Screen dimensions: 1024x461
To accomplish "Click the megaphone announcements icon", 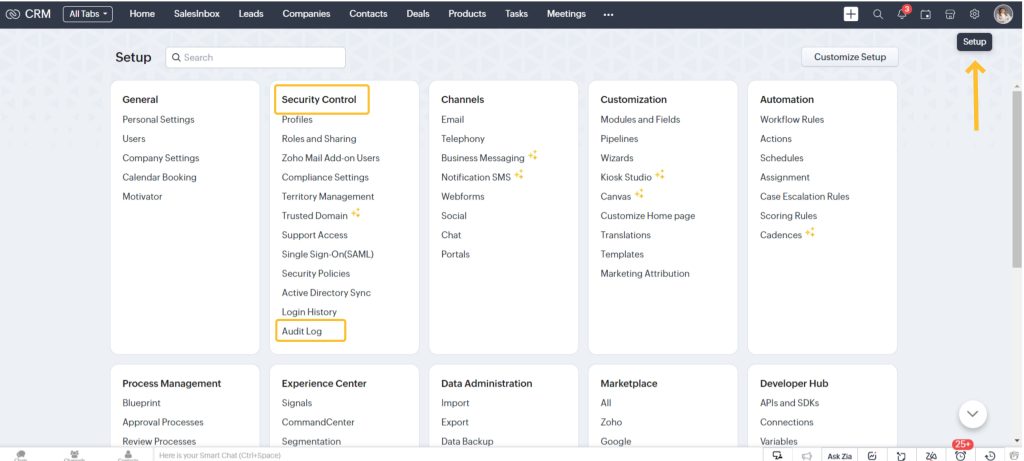I will (807, 456).
